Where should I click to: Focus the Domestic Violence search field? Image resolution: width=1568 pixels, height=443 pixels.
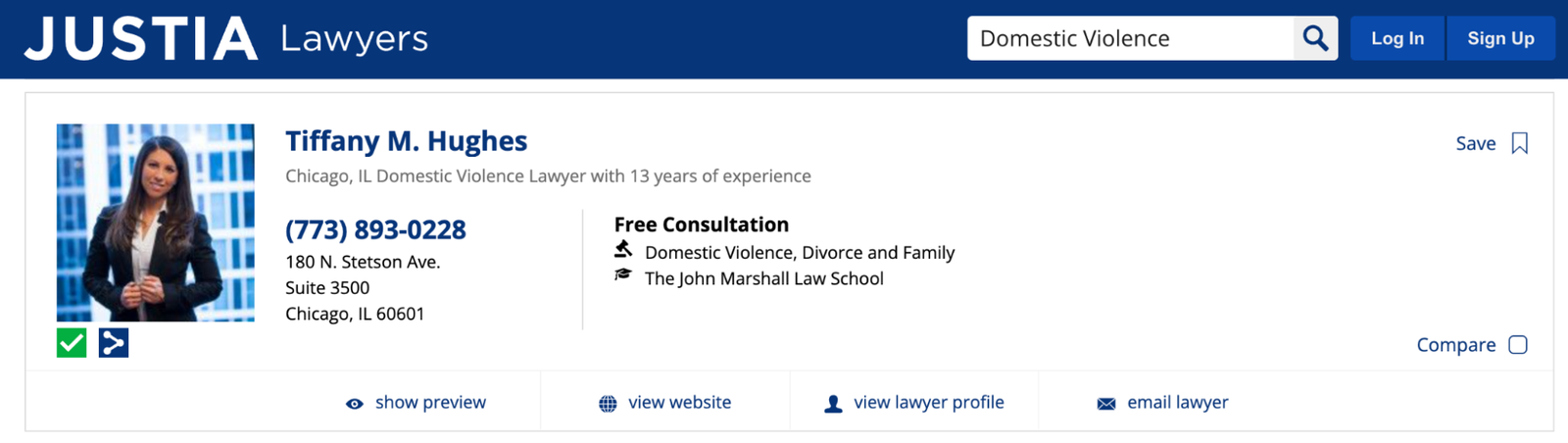(x=1131, y=38)
